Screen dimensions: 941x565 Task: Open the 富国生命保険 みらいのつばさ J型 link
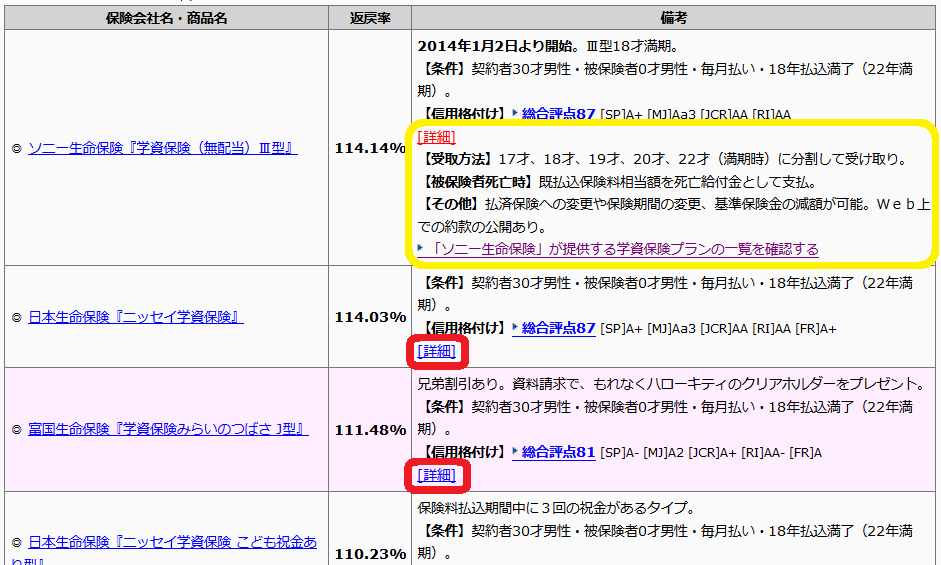(x=168, y=429)
